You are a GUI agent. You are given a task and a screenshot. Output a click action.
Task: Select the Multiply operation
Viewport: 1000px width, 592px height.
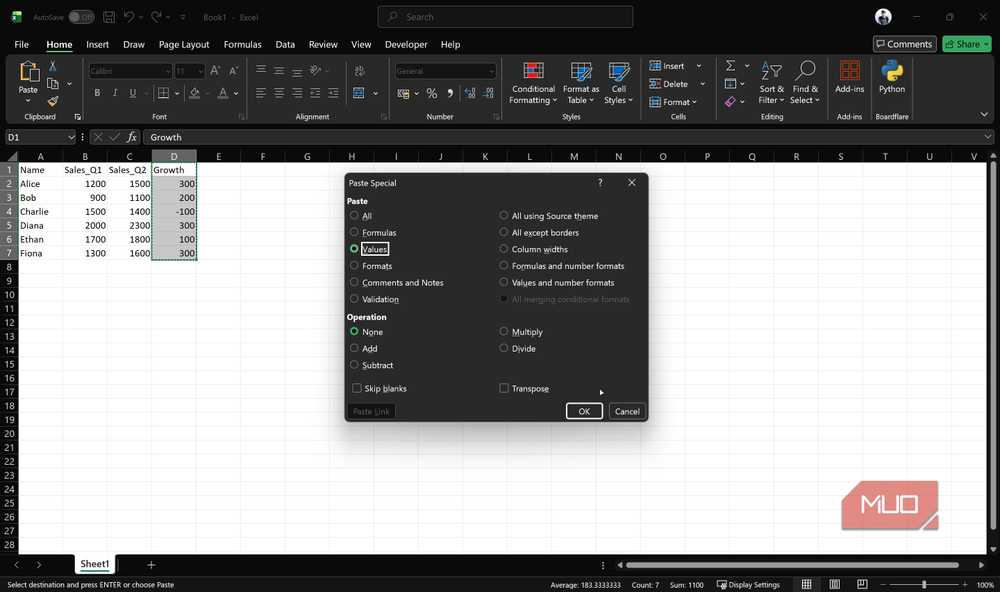(x=504, y=332)
